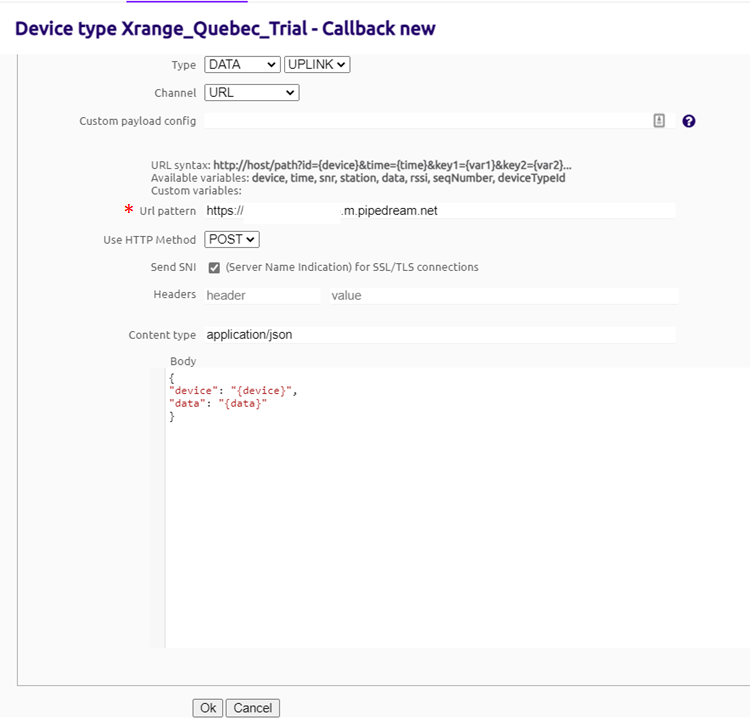Image resolution: width=750 pixels, height=720 pixels.
Task: Expand the Channel URL dropdown
Action: 251,93
